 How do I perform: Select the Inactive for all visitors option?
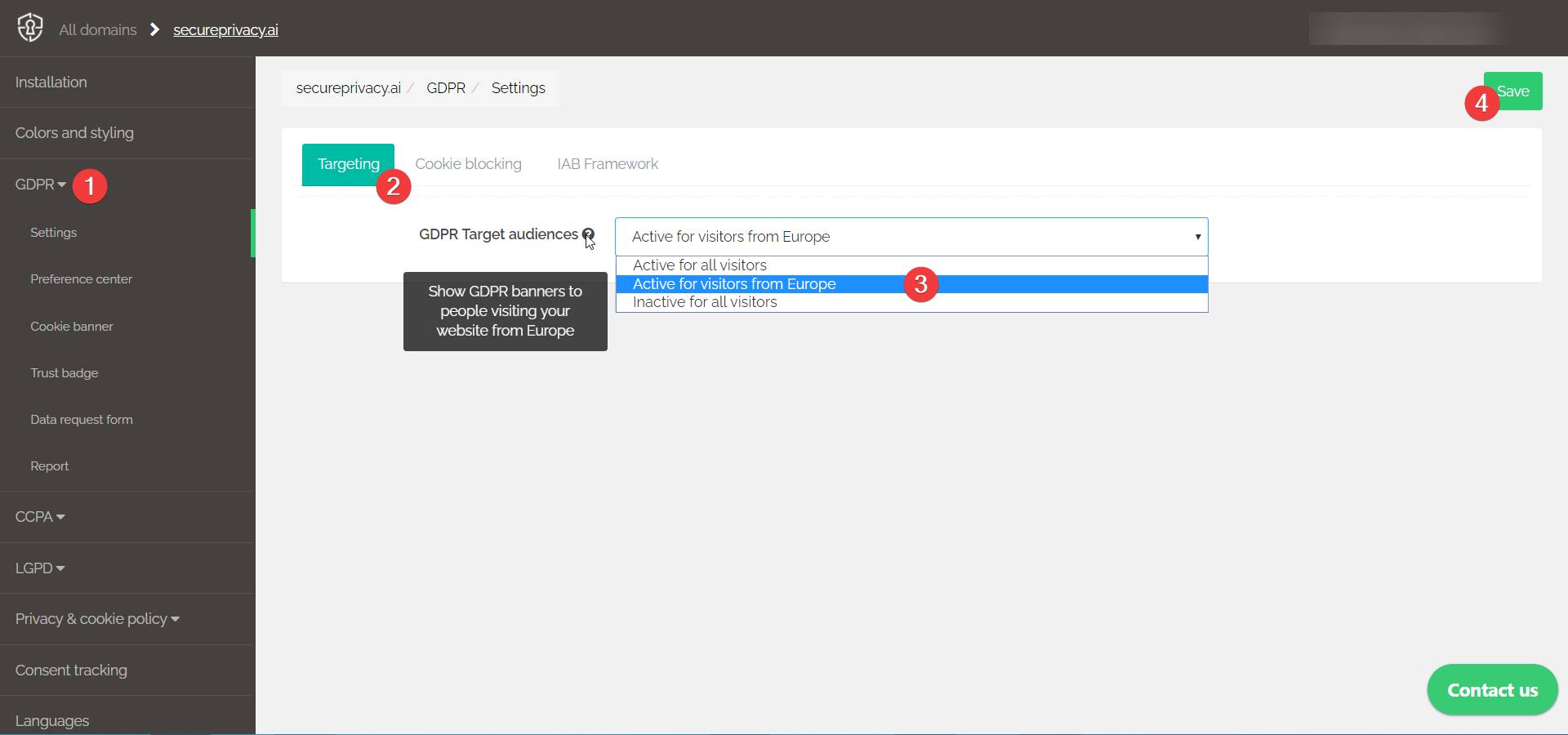[x=704, y=301]
